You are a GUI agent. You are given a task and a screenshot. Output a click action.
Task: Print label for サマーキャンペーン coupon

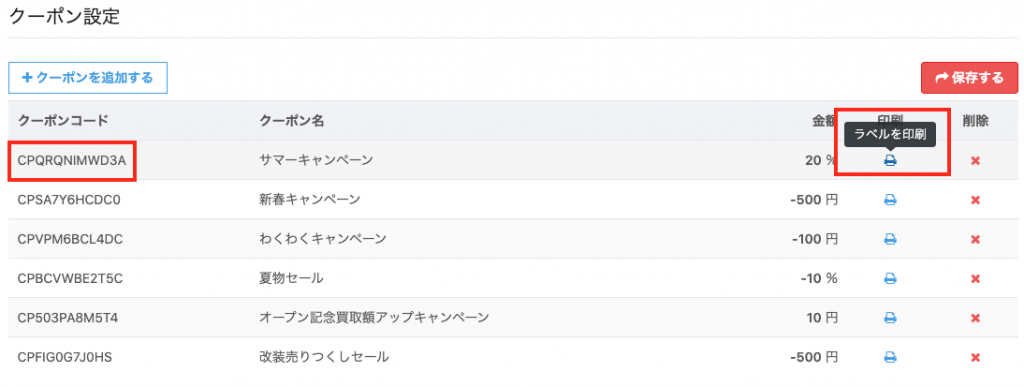(x=889, y=161)
